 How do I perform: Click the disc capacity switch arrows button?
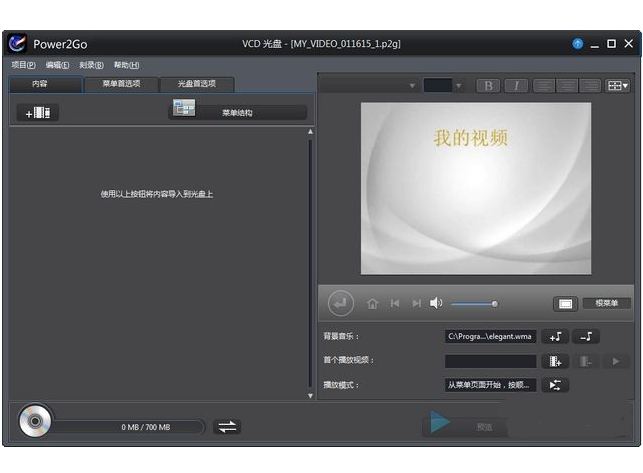[227, 427]
